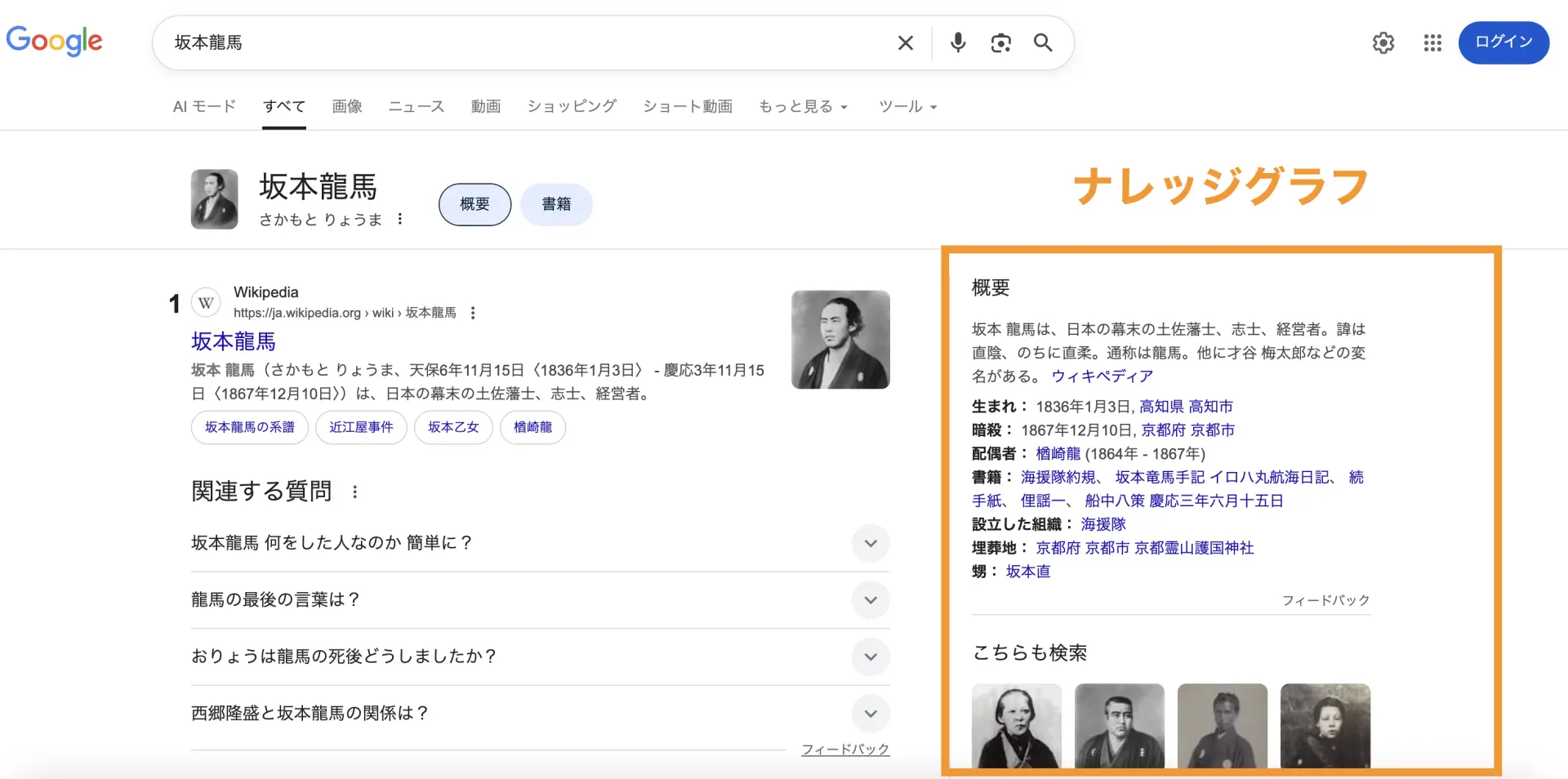Switch to the AI モード tab
Viewport: 1568px width, 779px height.
[204, 106]
